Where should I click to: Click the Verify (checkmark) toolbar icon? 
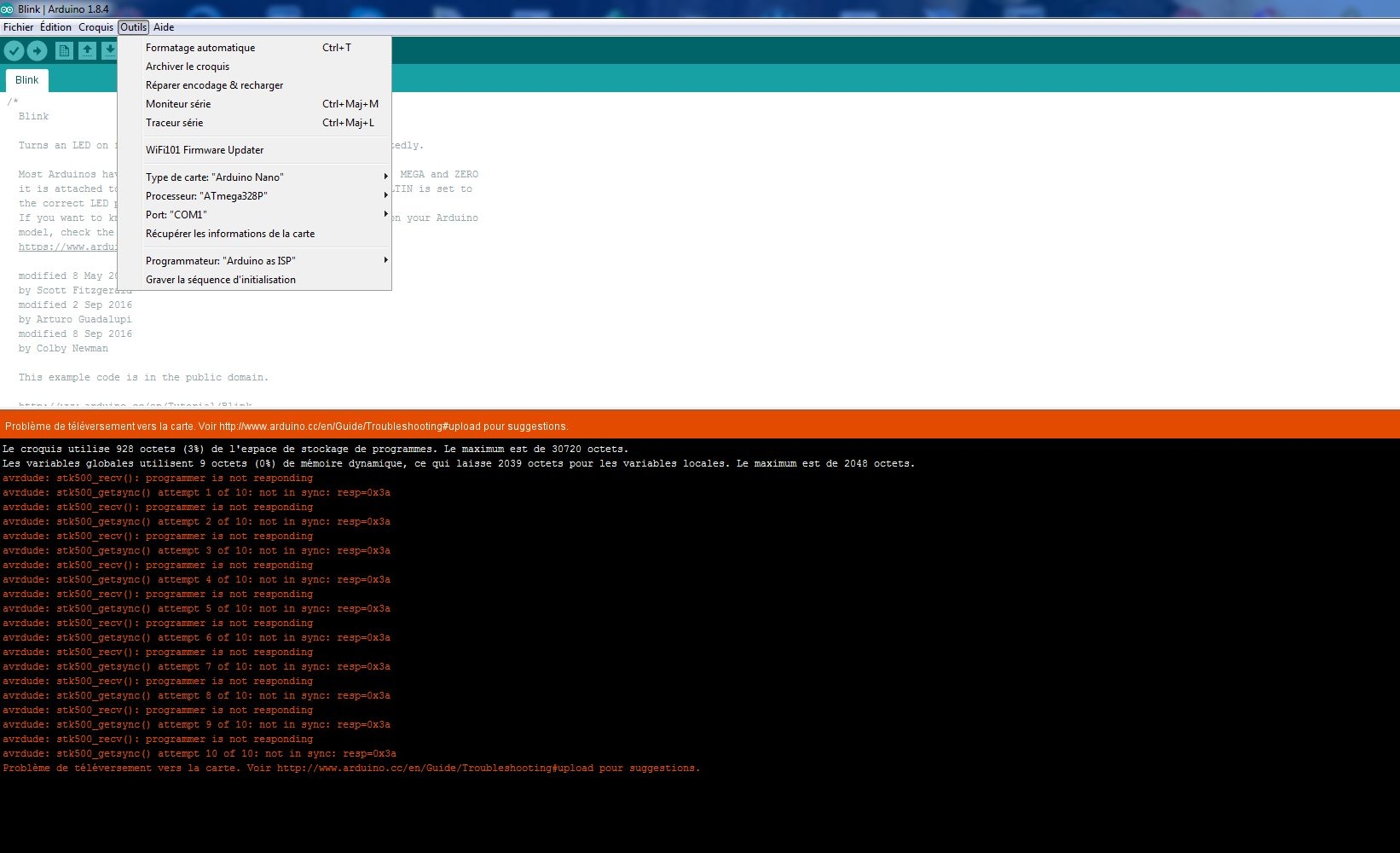14,50
